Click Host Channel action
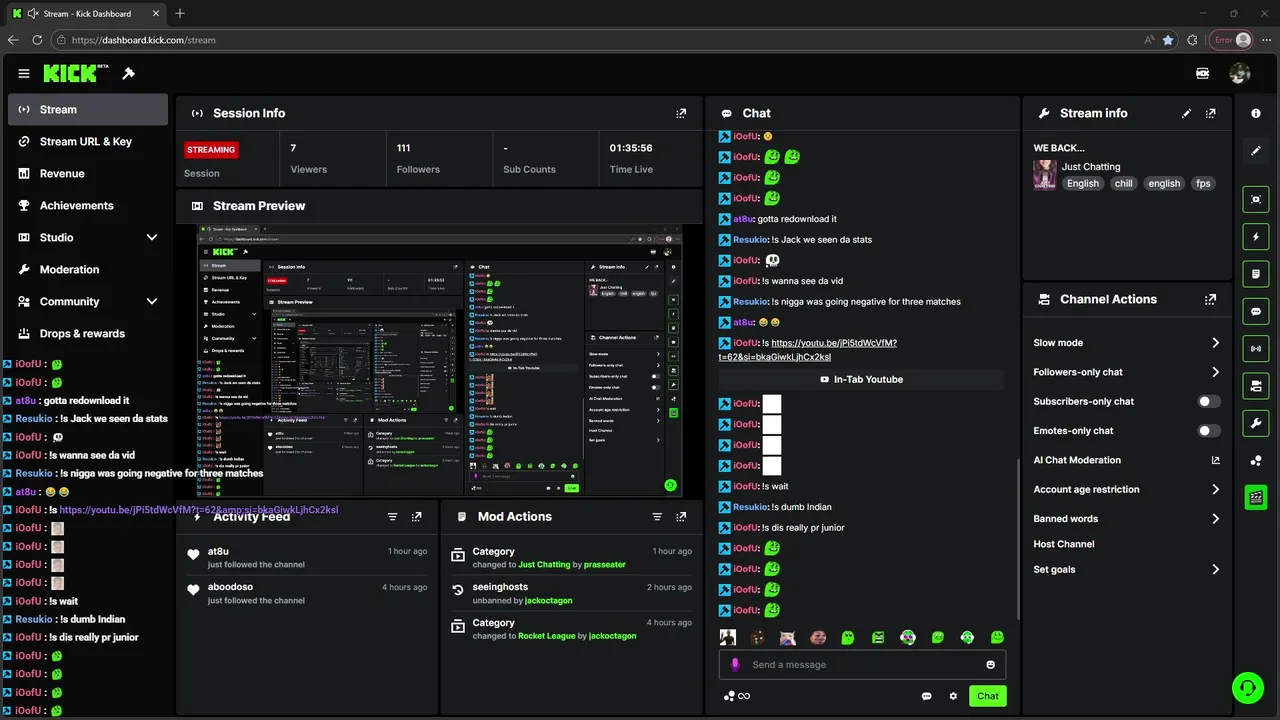The image size is (1280, 720). click(1064, 544)
